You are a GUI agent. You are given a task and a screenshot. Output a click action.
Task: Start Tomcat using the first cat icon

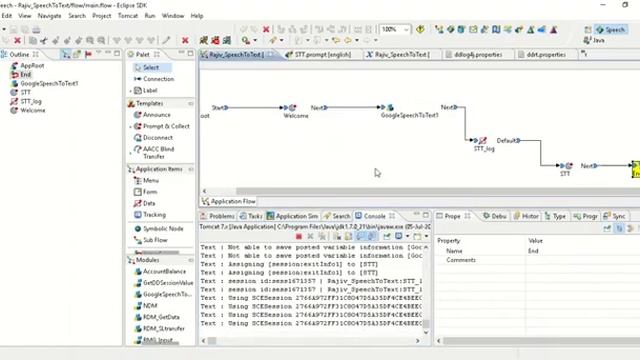tap(203, 40)
